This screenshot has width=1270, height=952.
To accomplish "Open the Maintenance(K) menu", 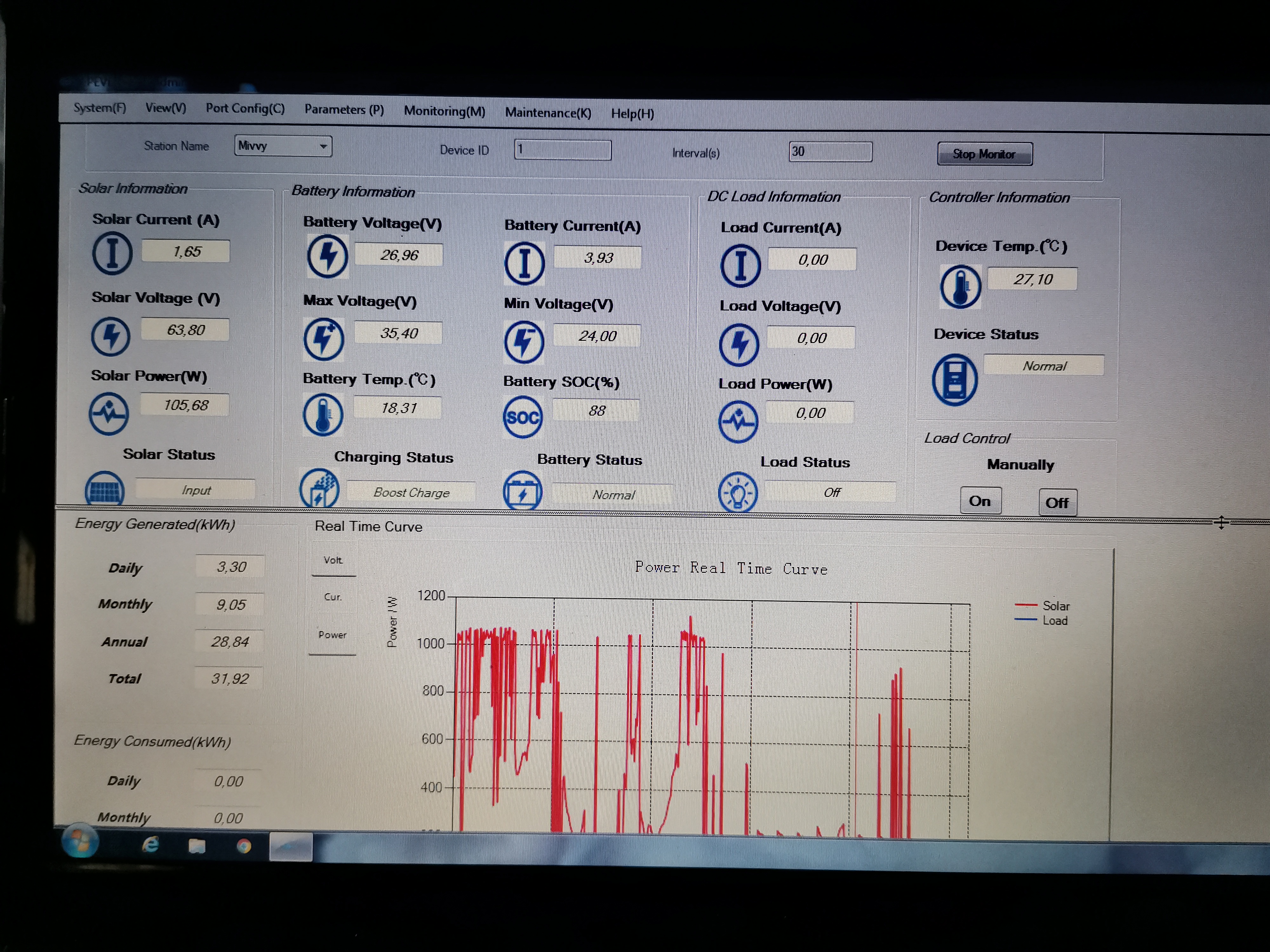I will [x=548, y=113].
